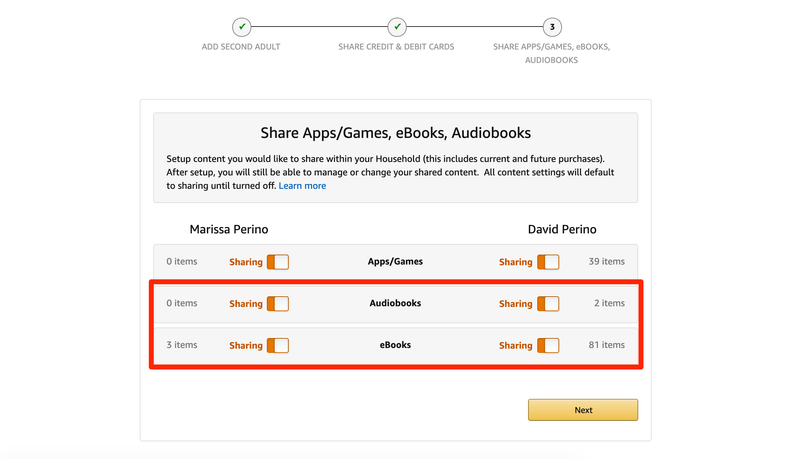Toggle David's eBooks sharing switch
Image resolution: width=790 pixels, height=459 pixels.
[x=548, y=345]
